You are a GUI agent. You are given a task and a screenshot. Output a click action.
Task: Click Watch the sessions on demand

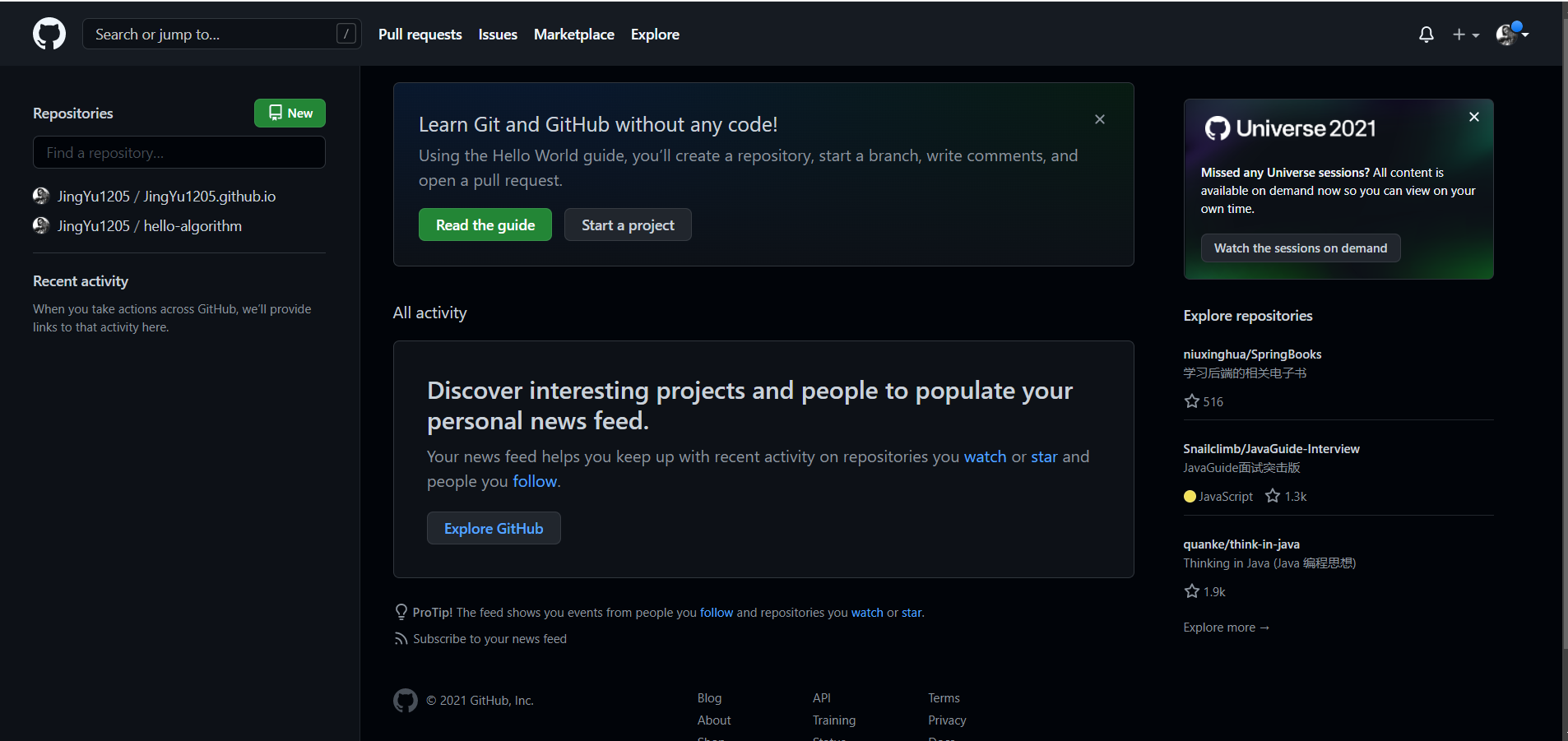(1301, 248)
